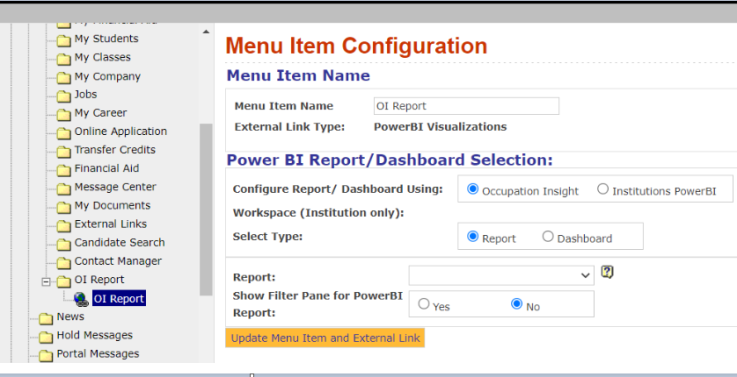The height and width of the screenshot is (377, 737).
Task: Click the Online Application folder icon
Action: pos(64,133)
